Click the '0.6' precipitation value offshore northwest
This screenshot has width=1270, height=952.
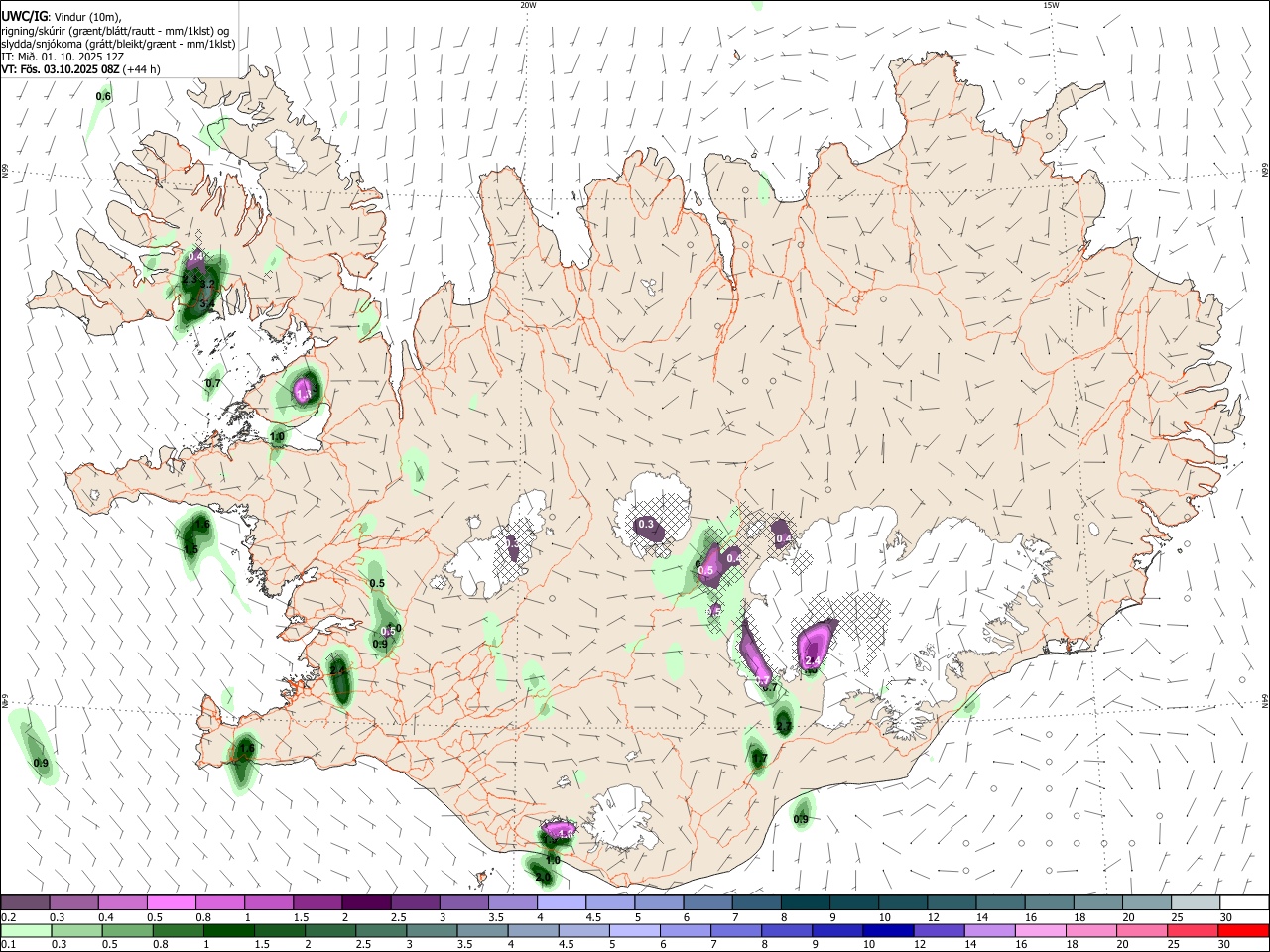(103, 96)
